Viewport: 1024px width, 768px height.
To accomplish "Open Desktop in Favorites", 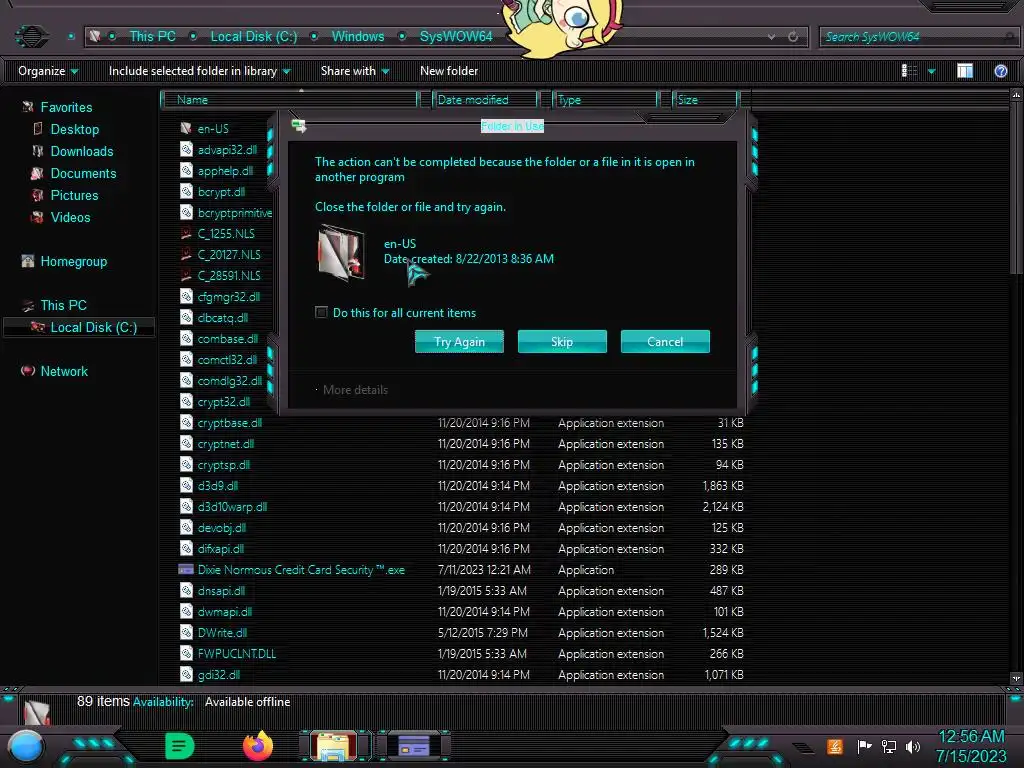I will pos(74,129).
